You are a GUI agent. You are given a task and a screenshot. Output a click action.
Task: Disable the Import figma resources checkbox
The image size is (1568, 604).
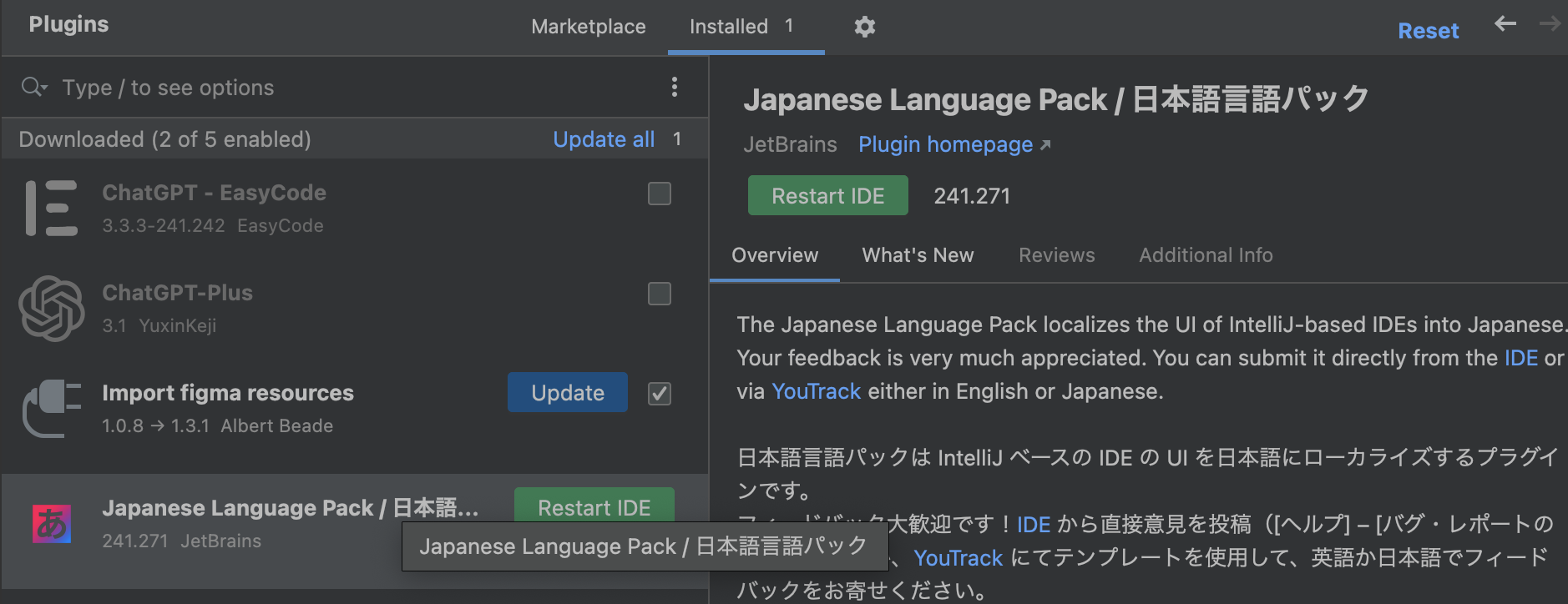click(x=660, y=394)
